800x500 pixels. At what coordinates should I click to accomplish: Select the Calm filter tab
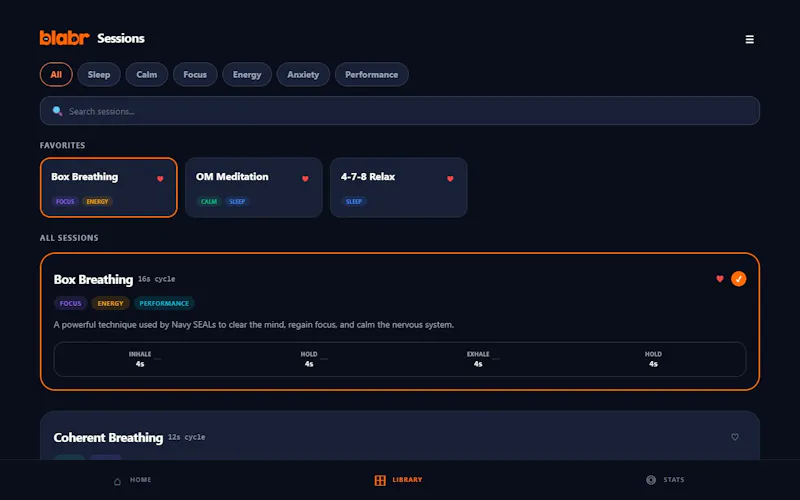click(146, 74)
